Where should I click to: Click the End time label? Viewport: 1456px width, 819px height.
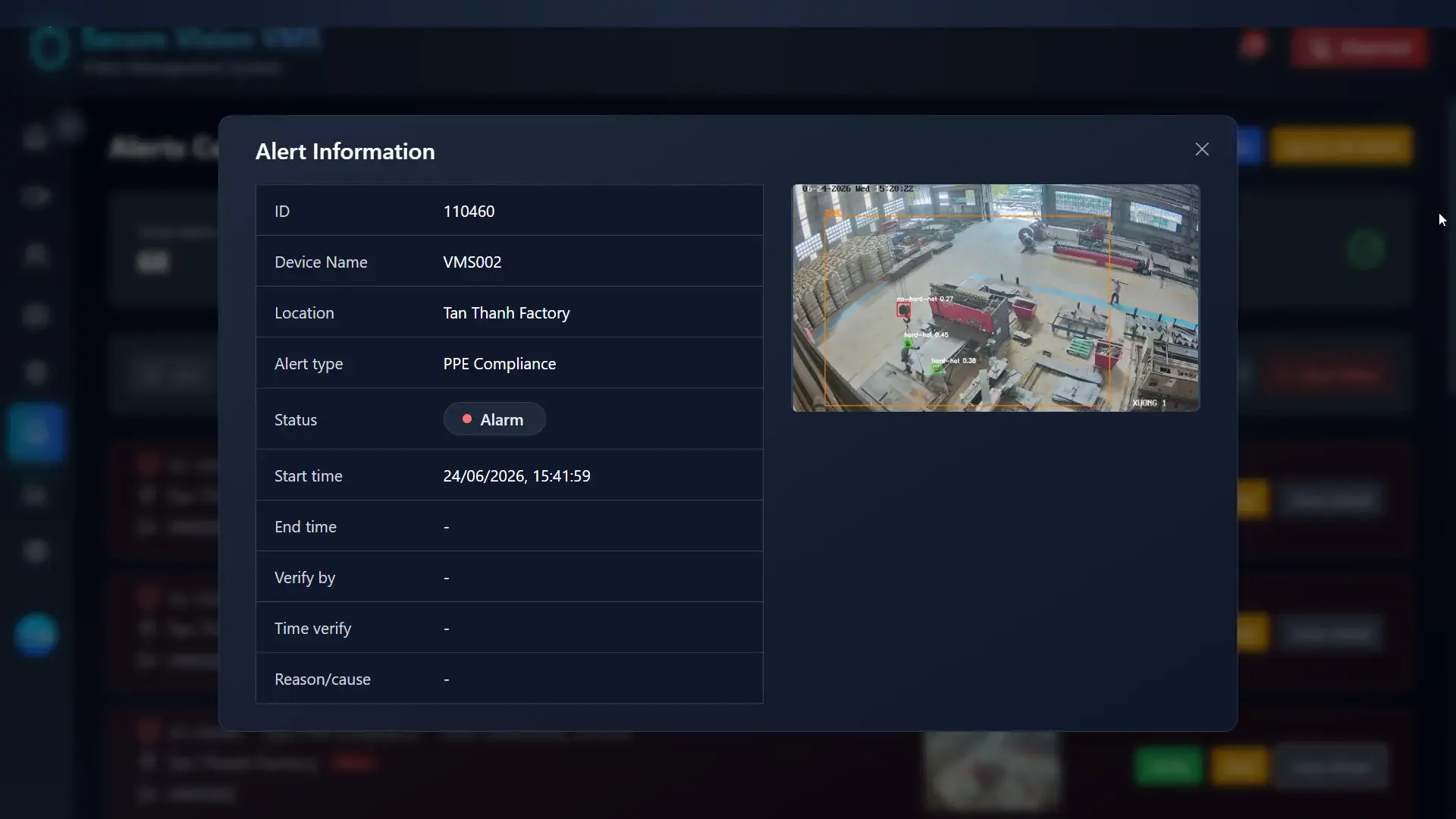[306, 527]
